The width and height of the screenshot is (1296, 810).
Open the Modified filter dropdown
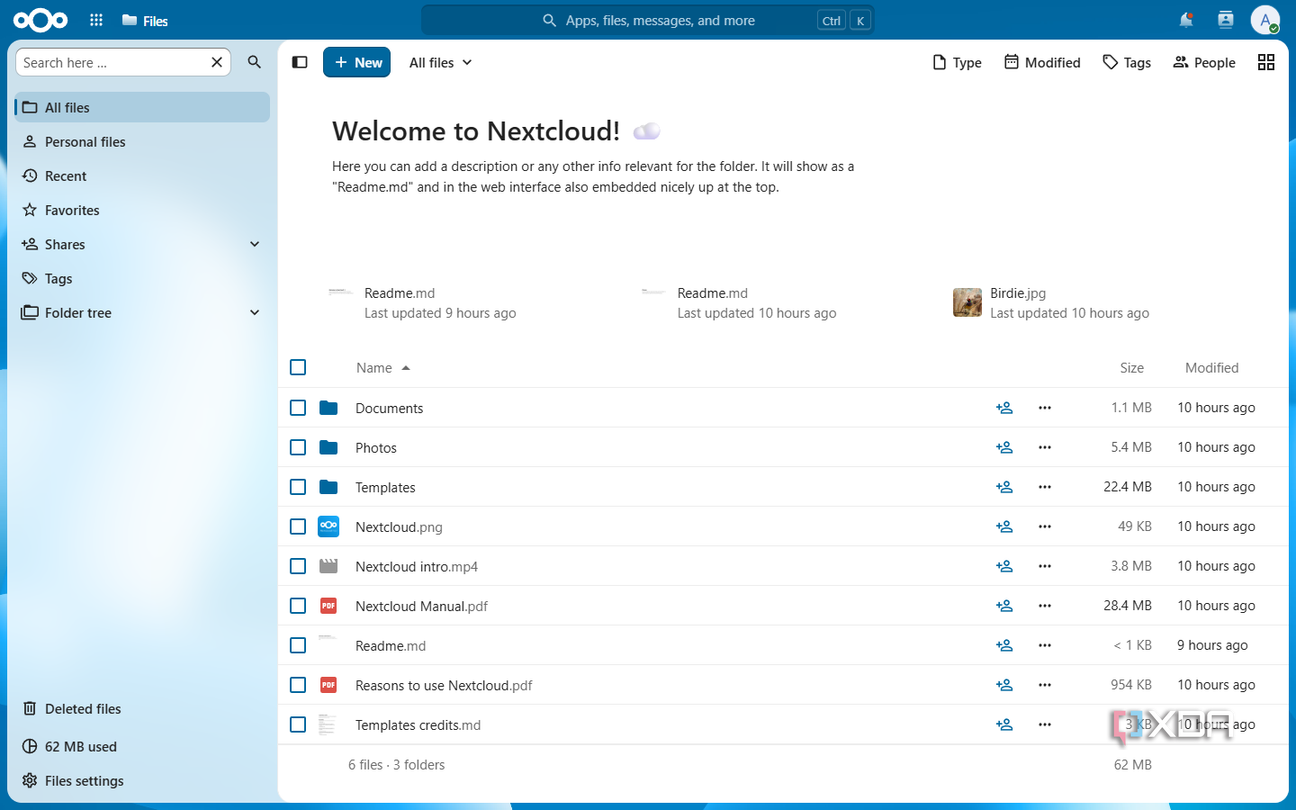1043,62
